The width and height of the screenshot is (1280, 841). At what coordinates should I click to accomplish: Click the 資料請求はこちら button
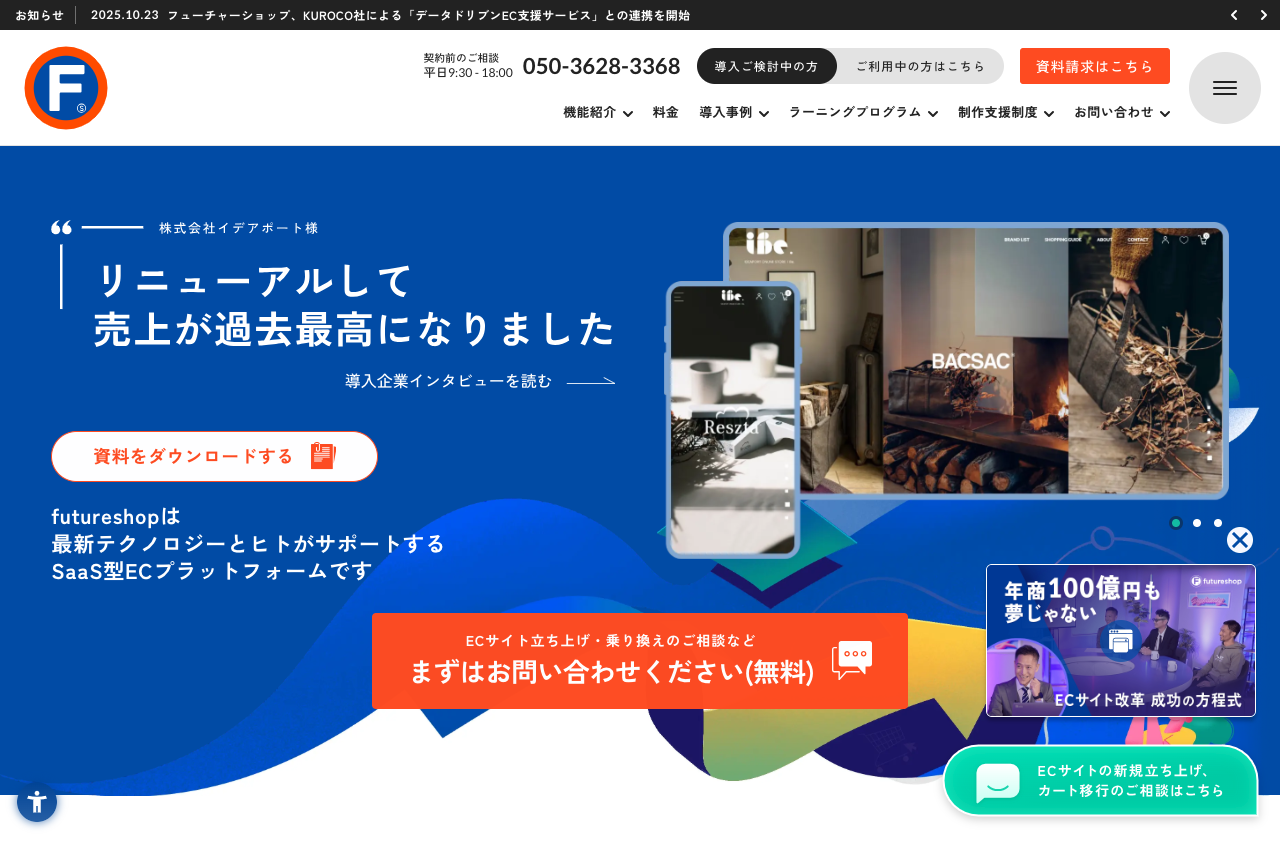[1094, 65]
